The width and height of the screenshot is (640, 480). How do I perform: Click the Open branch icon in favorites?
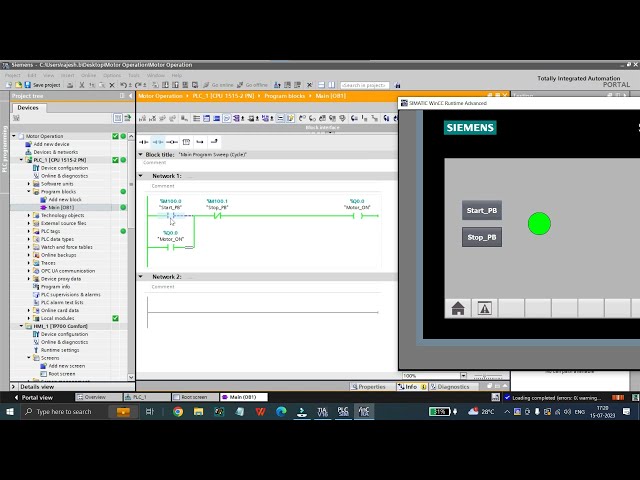click(200, 142)
